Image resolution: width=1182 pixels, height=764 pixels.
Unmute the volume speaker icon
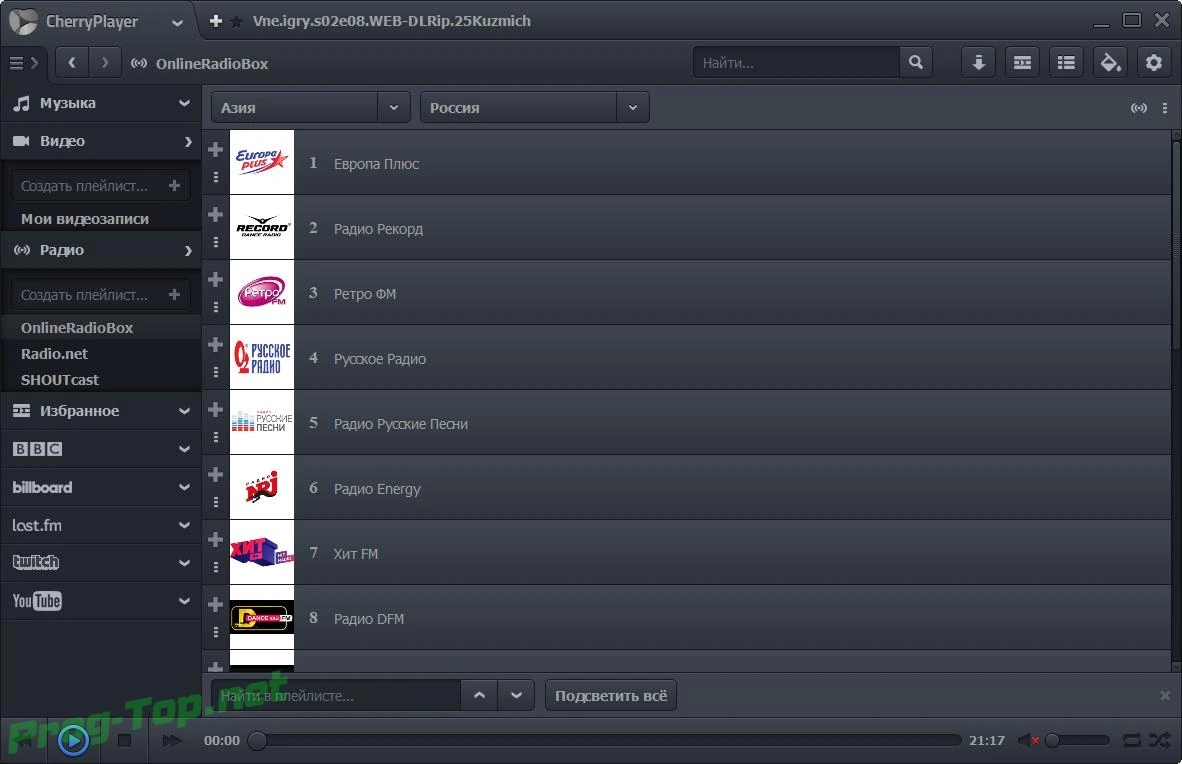point(1027,741)
